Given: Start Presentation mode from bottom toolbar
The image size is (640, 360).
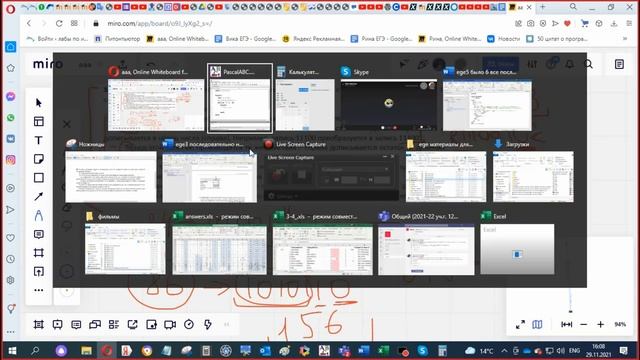Looking at the screenshot, I should point(58,324).
